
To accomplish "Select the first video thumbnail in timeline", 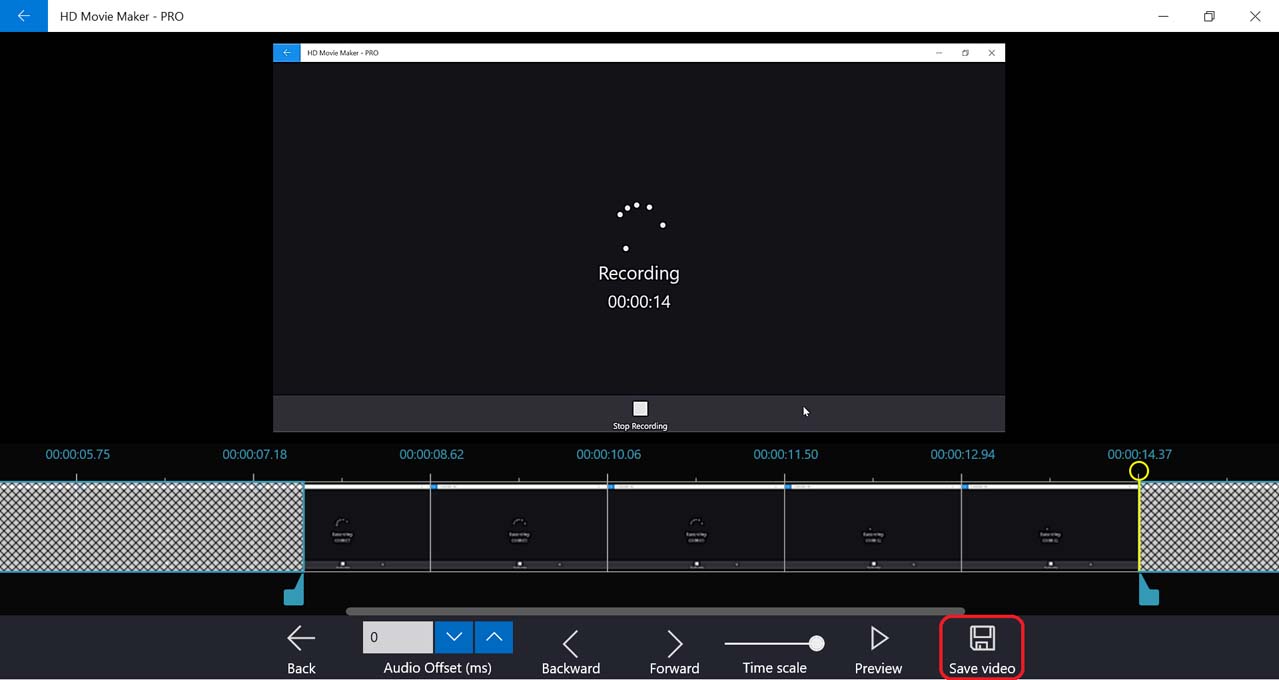I will (x=367, y=528).
